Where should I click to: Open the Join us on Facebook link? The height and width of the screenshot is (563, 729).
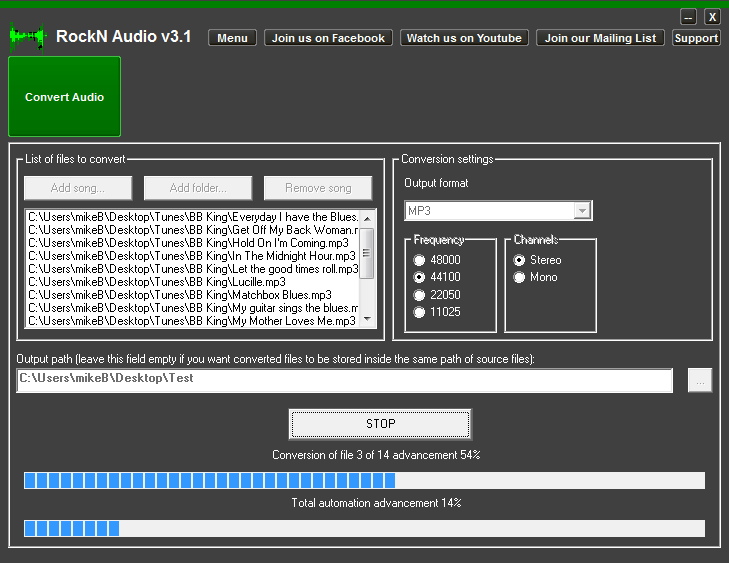coord(328,38)
